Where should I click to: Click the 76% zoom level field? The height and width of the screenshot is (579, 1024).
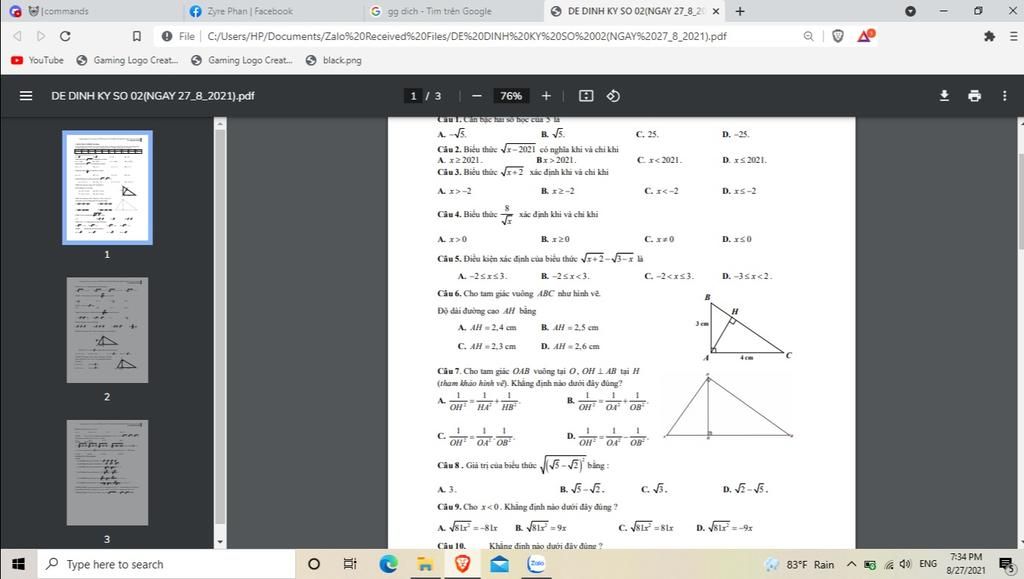point(511,96)
